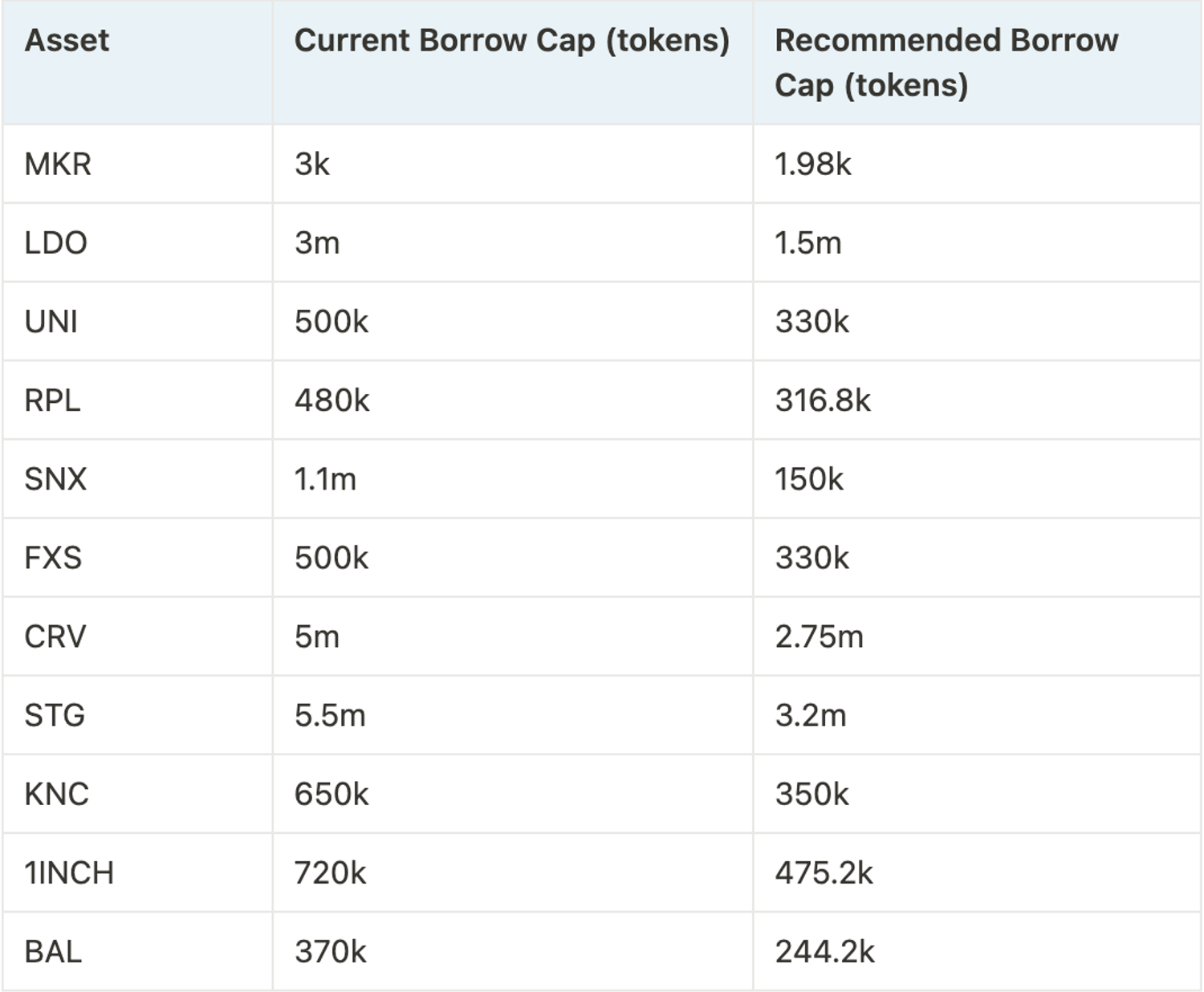
Task: Select the LDO asset cell
Action: (x=55, y=242)
